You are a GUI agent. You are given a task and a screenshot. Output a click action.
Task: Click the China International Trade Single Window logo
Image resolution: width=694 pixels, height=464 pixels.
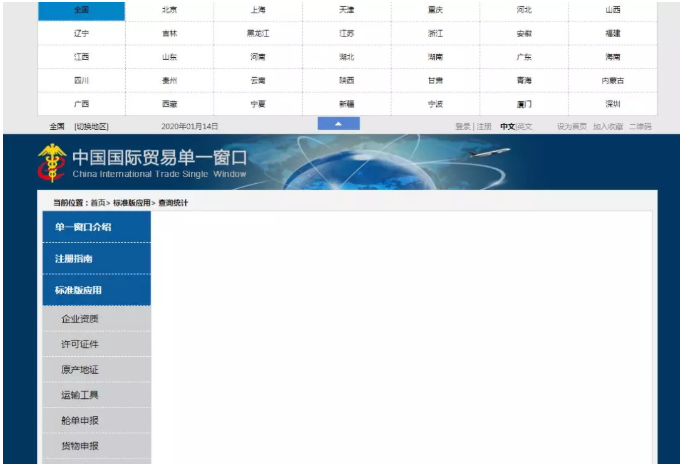tap(142, 163)
